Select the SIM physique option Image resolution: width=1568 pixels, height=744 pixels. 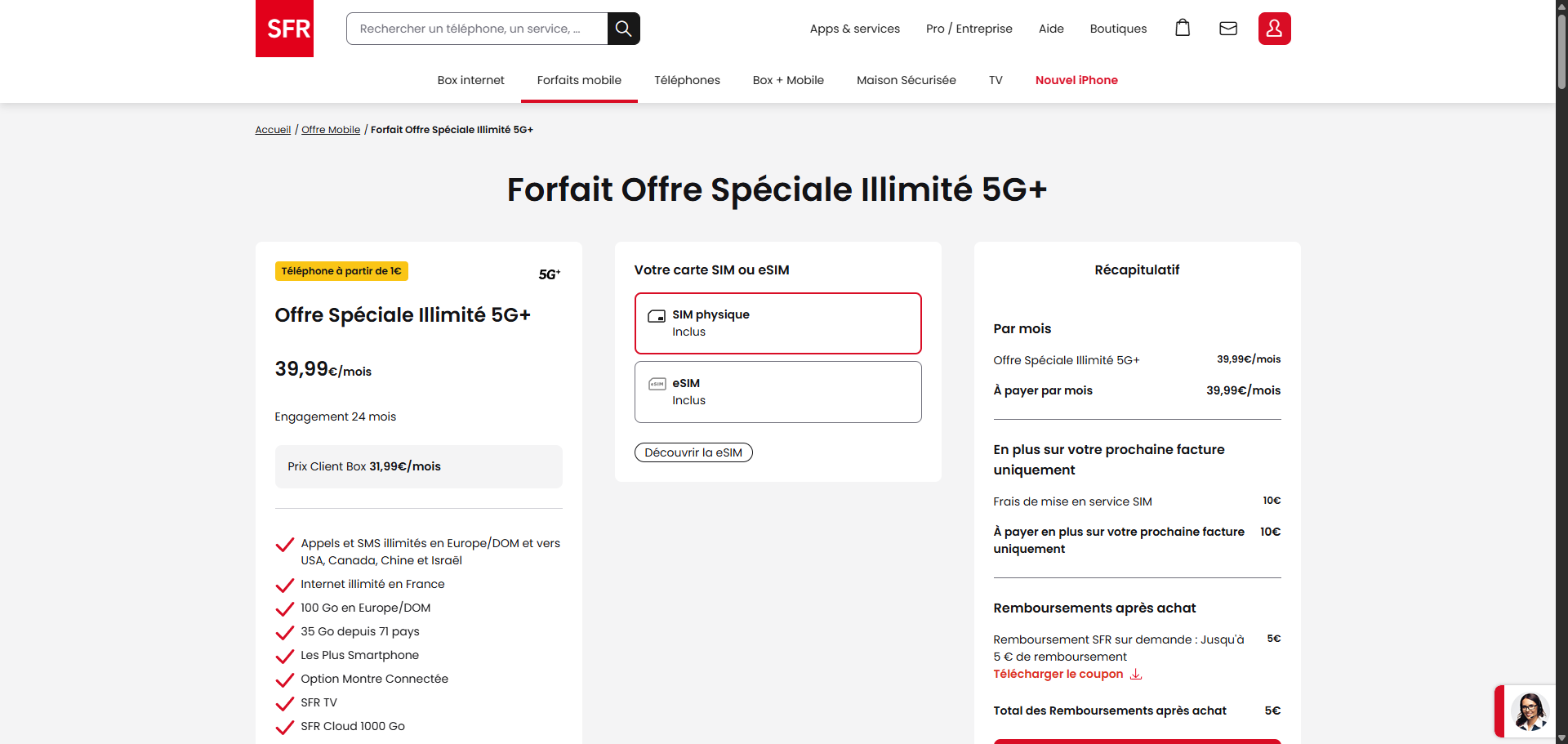(x=777, y=323)
